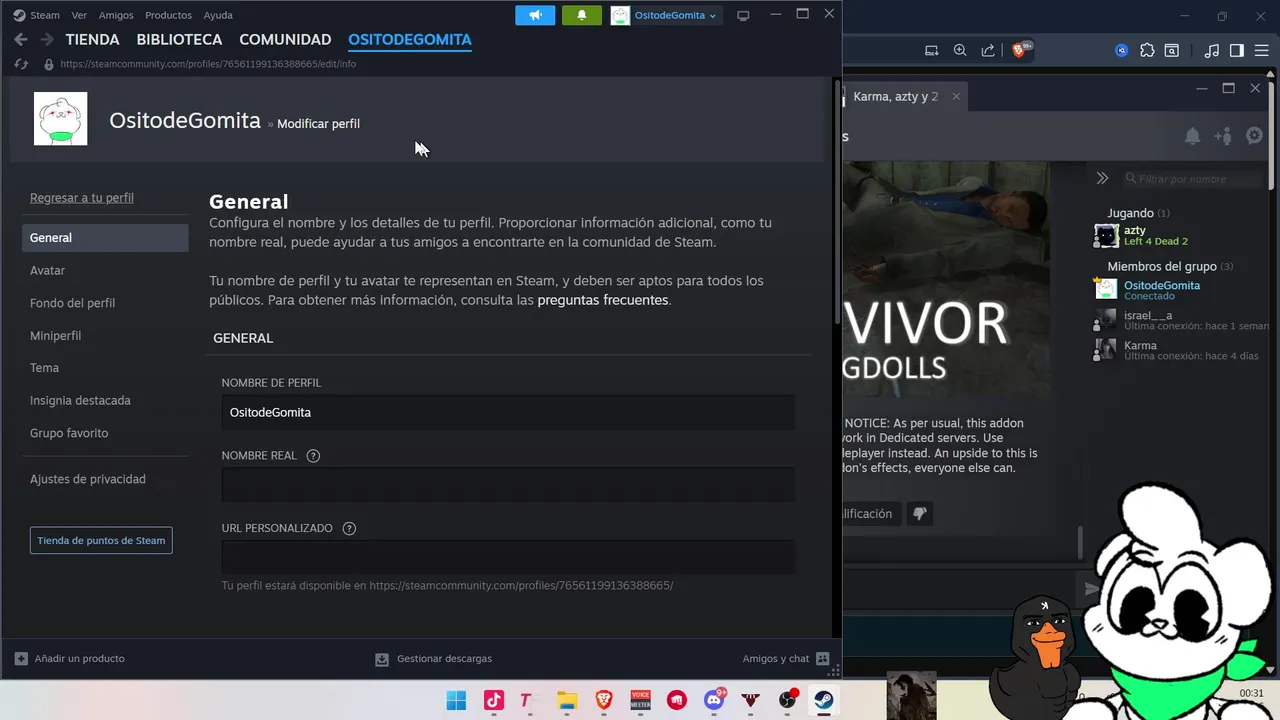Open Steam notifications bell
This screenshot has height=720, width=1280.
click(582, 15)
